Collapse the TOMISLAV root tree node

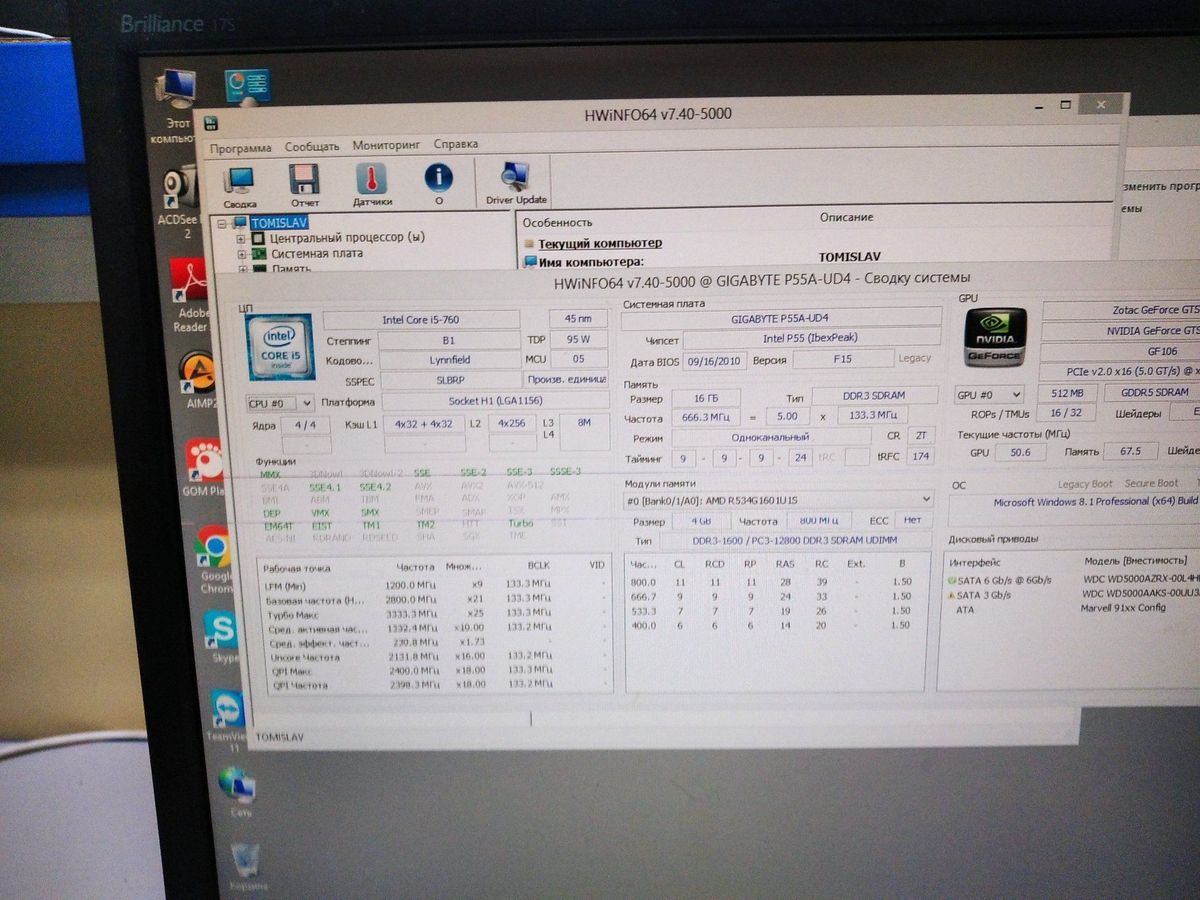pyautogui.click(x=225, y=223)
